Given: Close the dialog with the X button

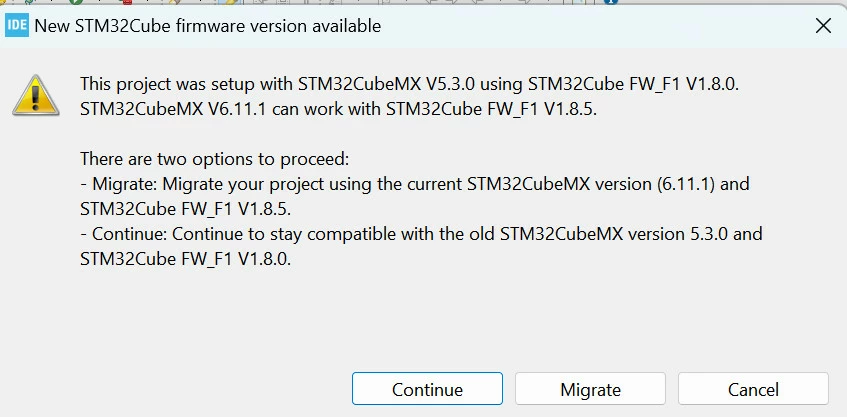Looking at the screenshot, I should tap(823, 26).
